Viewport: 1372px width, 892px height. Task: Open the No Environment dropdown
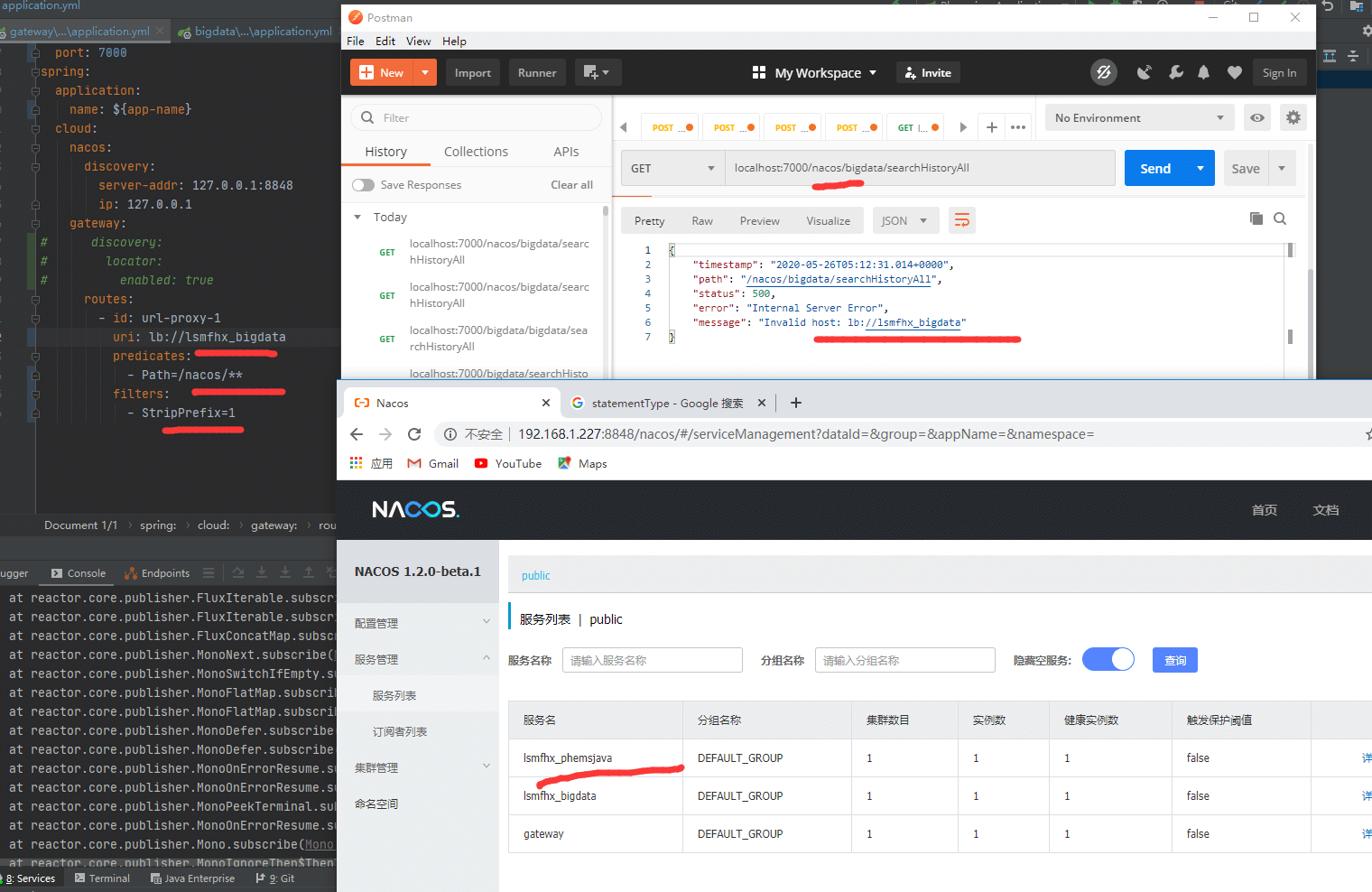(1139, 118)
